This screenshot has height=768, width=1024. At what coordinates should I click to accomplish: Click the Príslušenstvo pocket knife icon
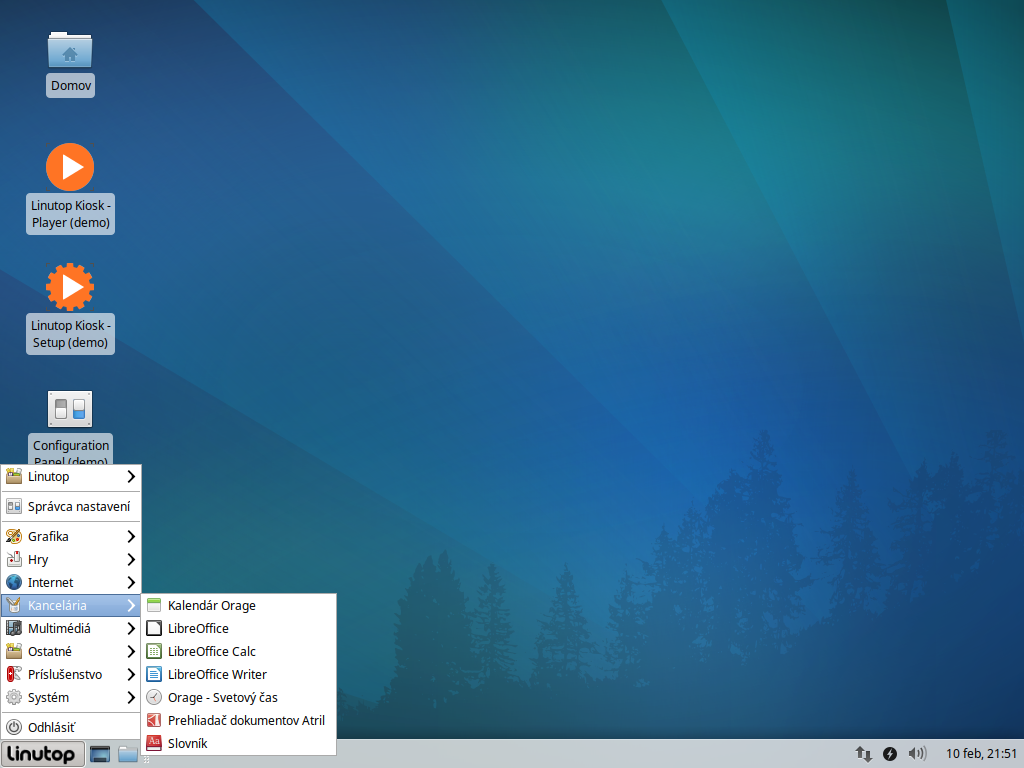pos(14,674)
